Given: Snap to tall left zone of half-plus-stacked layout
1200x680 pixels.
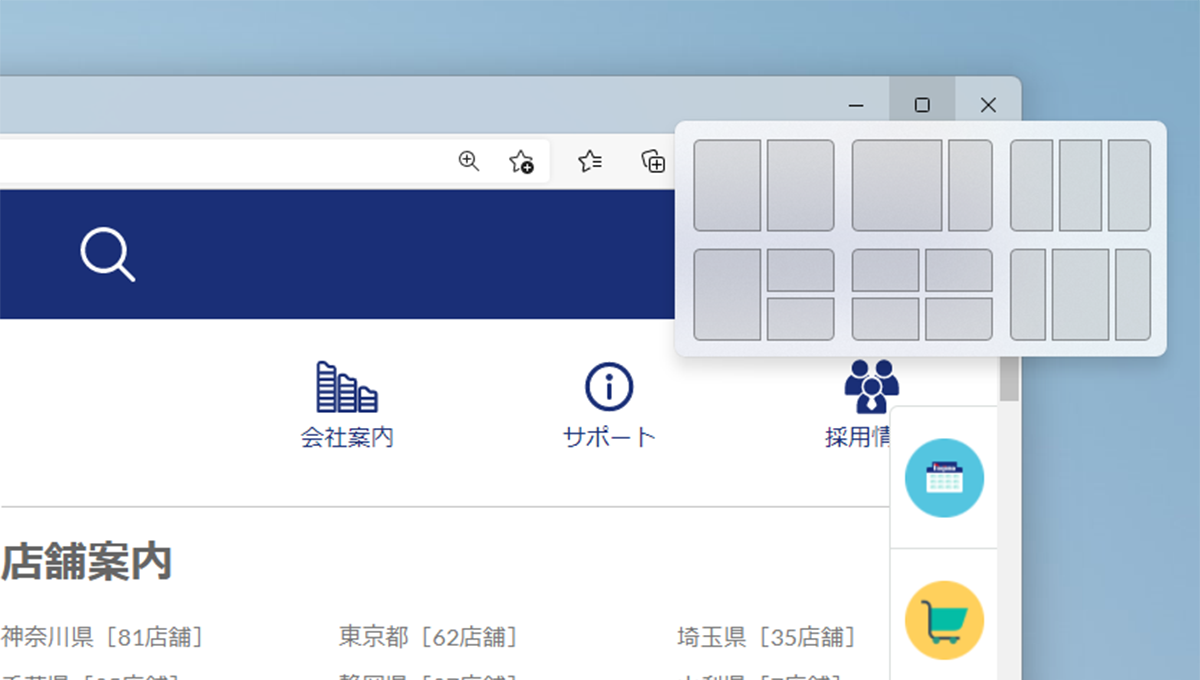Looking at the screenshot, I should (x=728, y=295).
